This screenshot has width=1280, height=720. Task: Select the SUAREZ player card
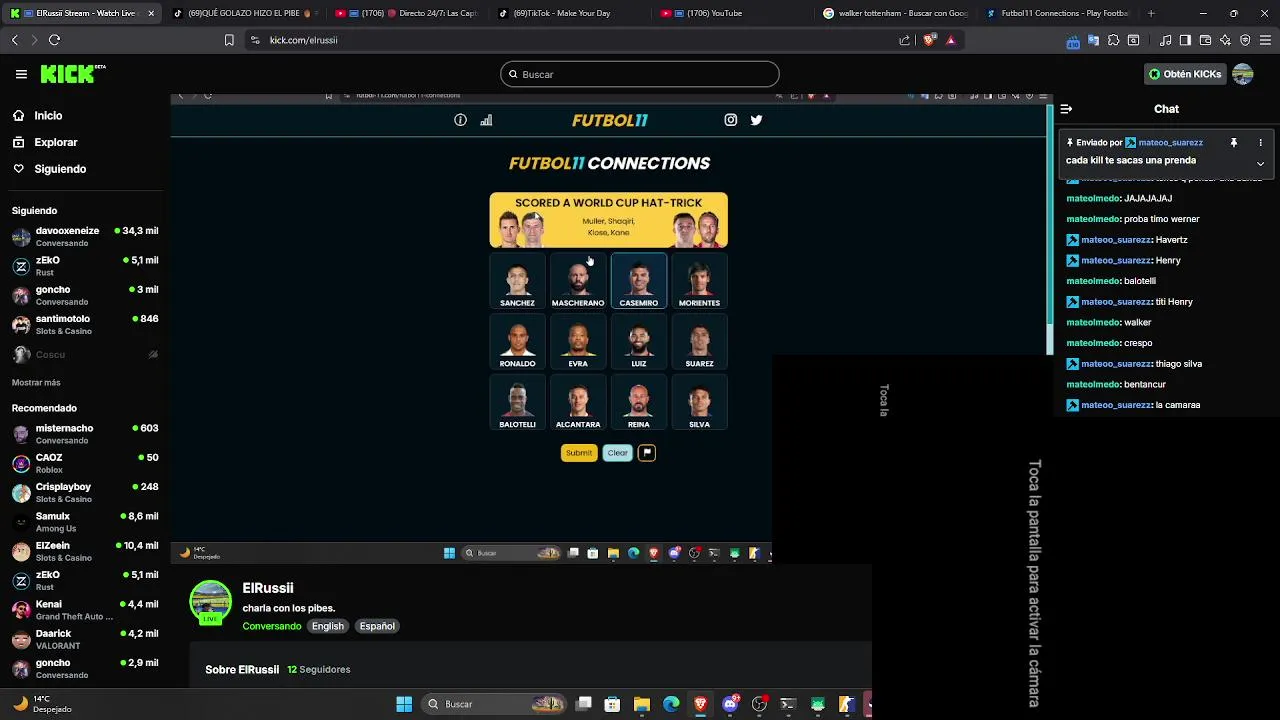(699, 342)
